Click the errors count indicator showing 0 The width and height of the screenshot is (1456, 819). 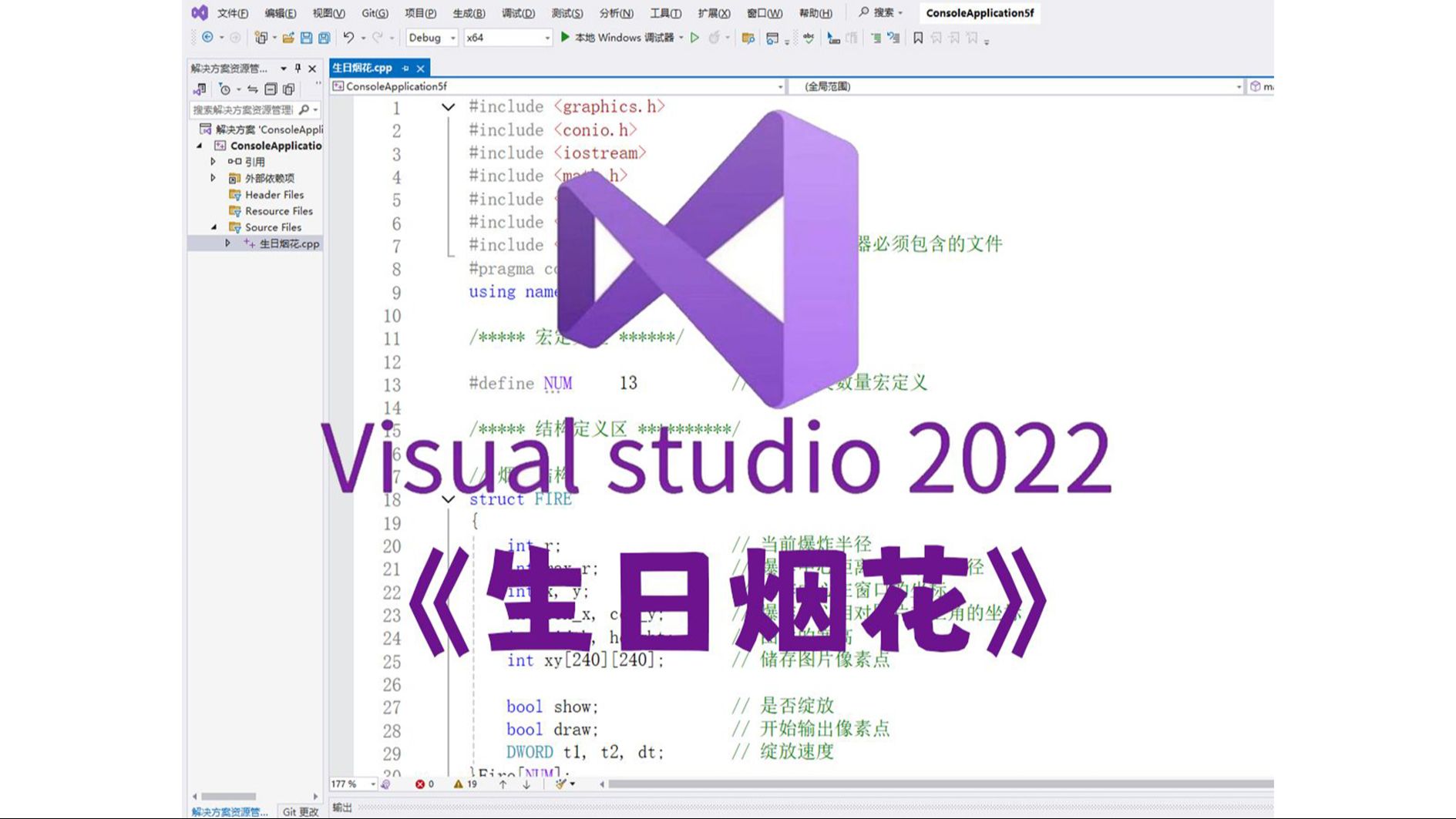point(425,784)
